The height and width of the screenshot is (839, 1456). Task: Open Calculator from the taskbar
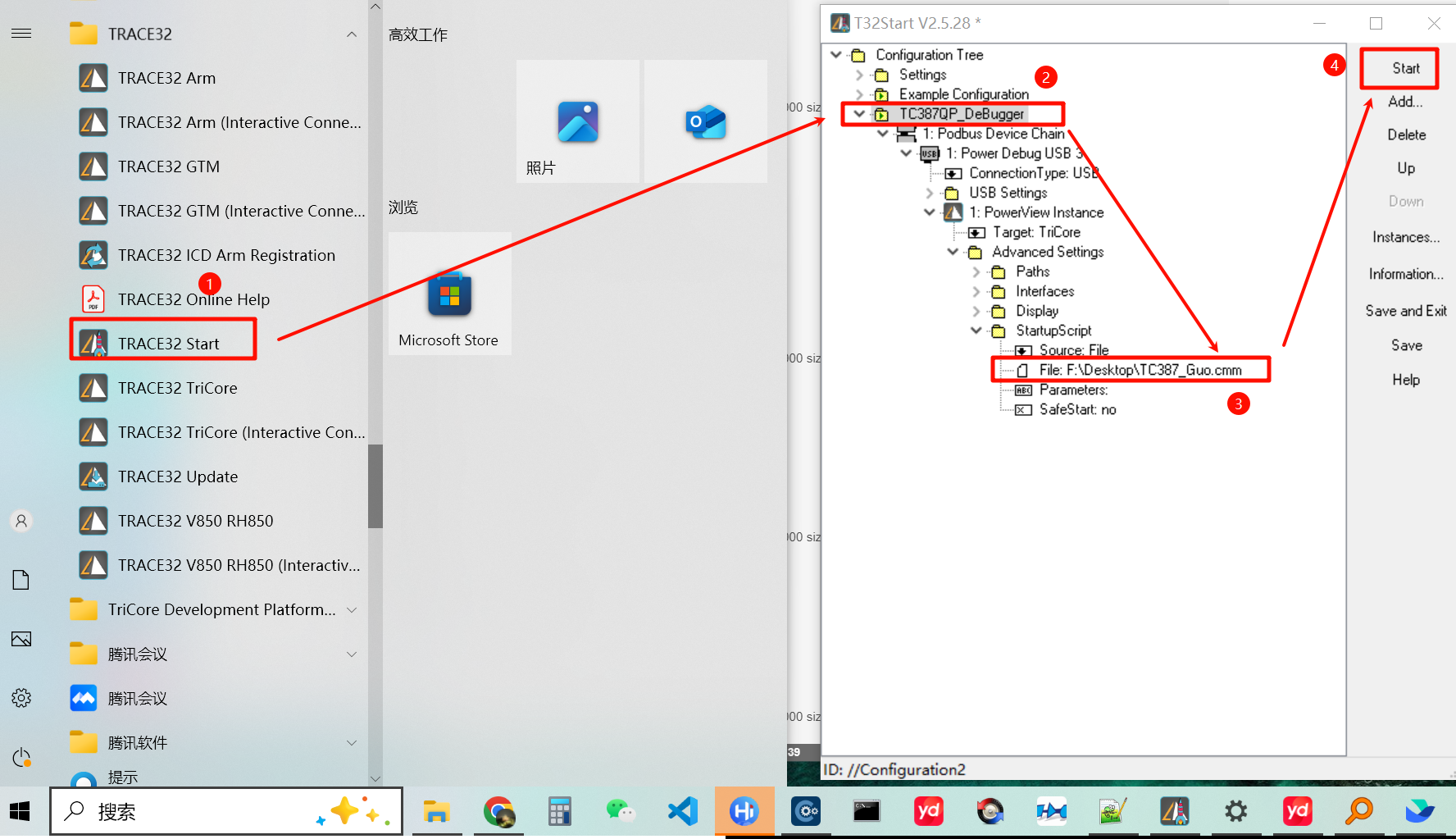point(560,812)
